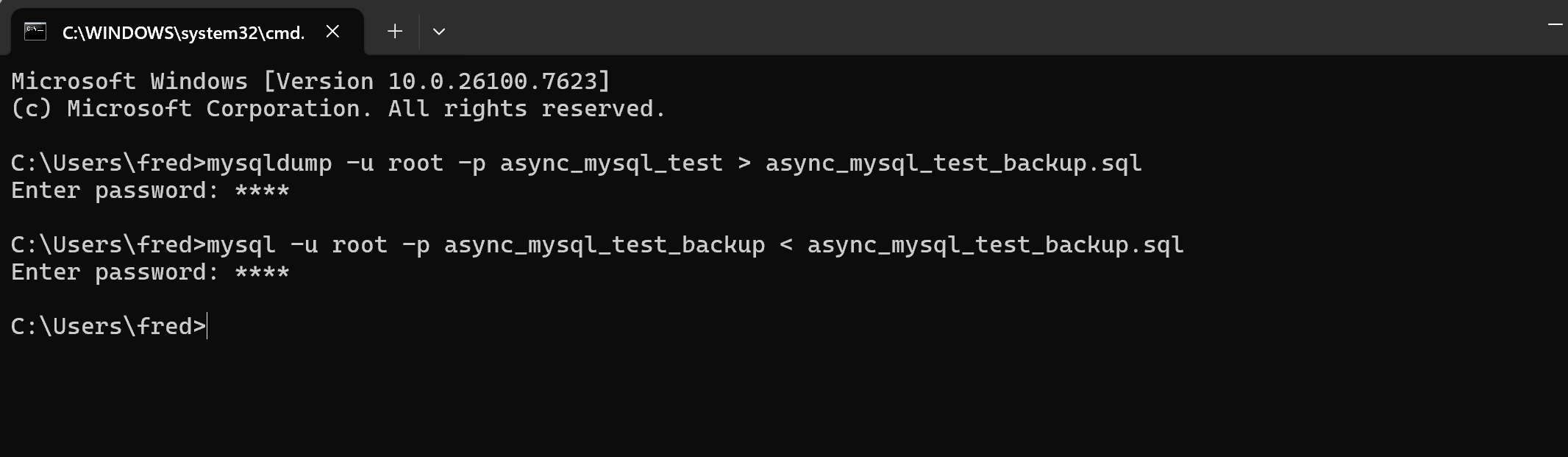Click the blank terminal area below the prompt
Screen dimensions: 1568x457
point(735,397)
